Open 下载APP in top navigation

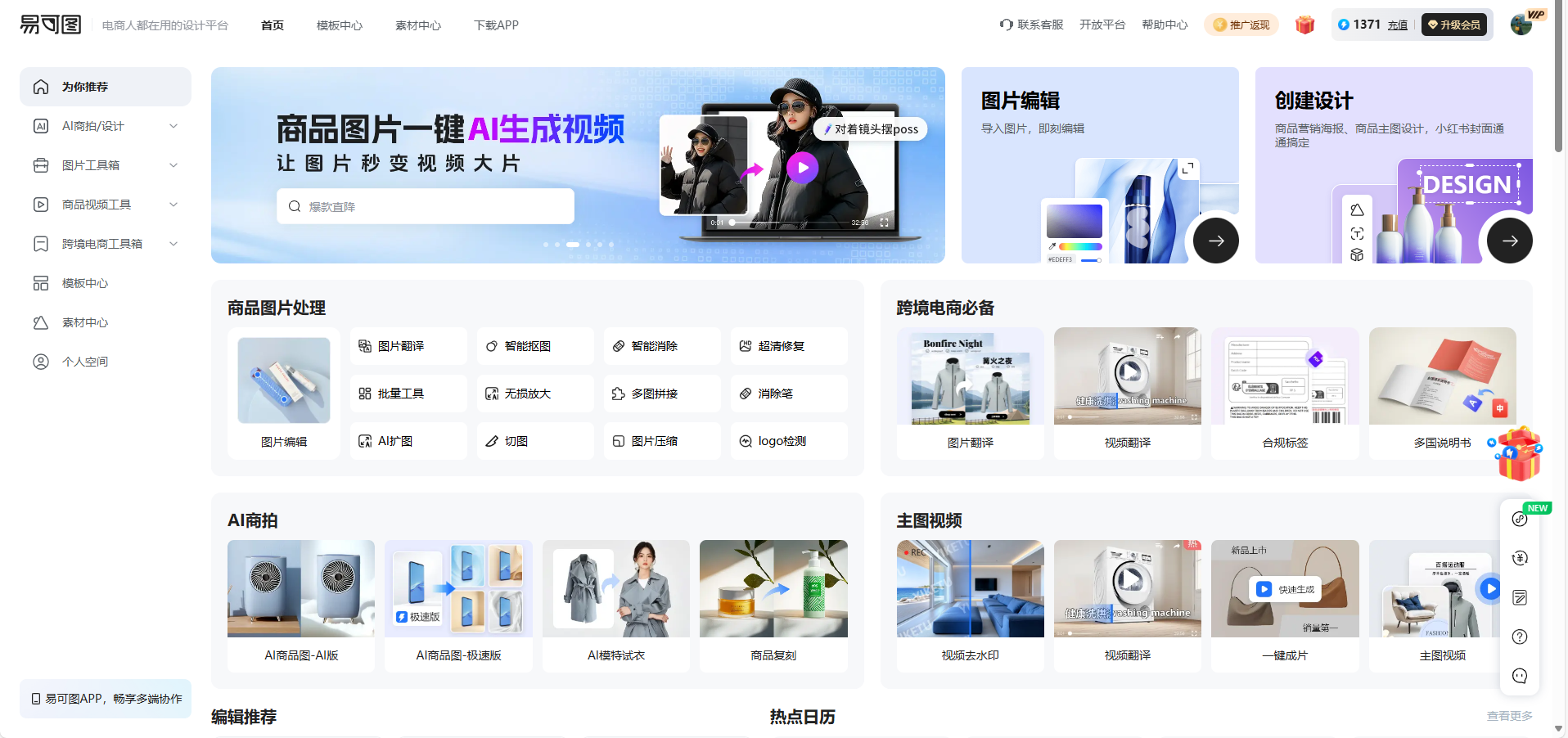[497, 25]
